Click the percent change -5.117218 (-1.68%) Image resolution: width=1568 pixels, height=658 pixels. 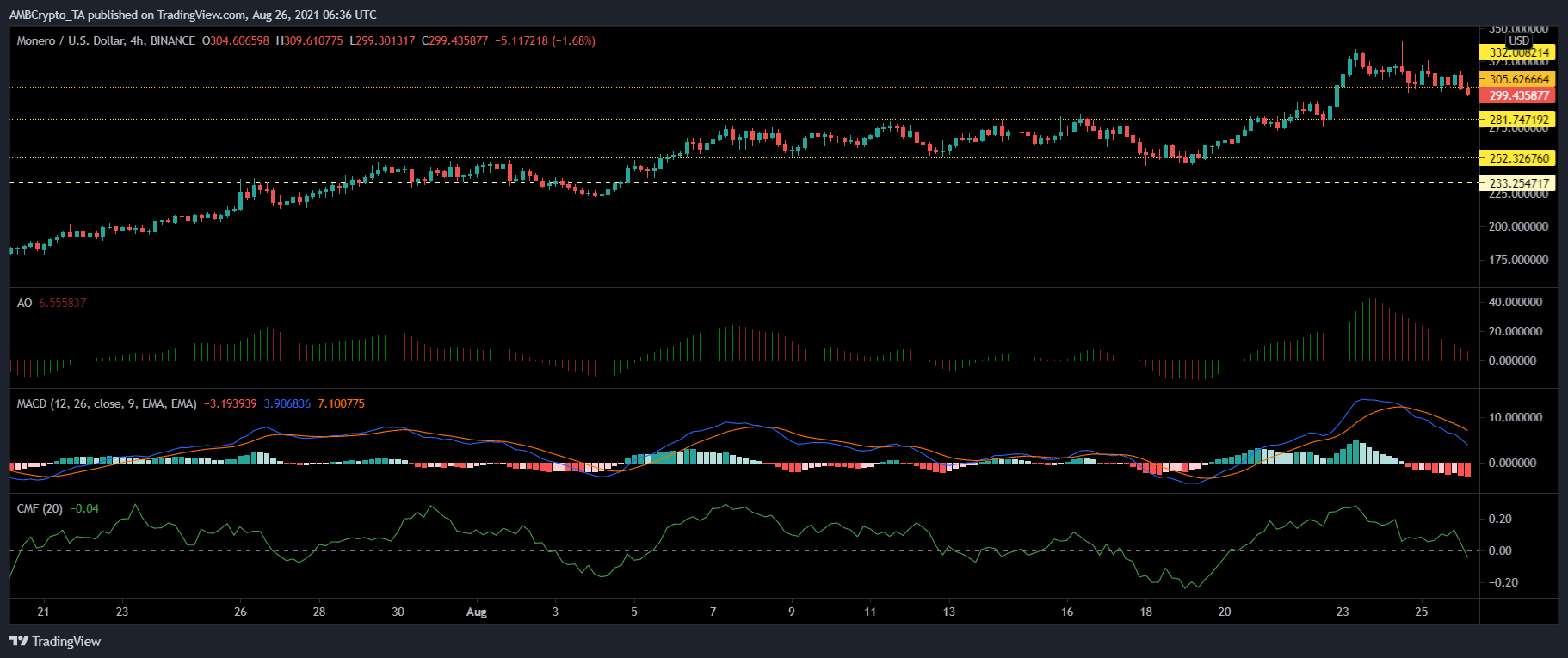coord(545,40)
